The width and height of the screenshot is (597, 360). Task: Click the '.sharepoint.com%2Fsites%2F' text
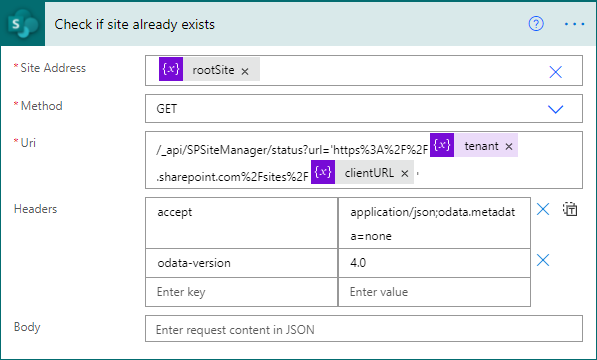[233, 177]
